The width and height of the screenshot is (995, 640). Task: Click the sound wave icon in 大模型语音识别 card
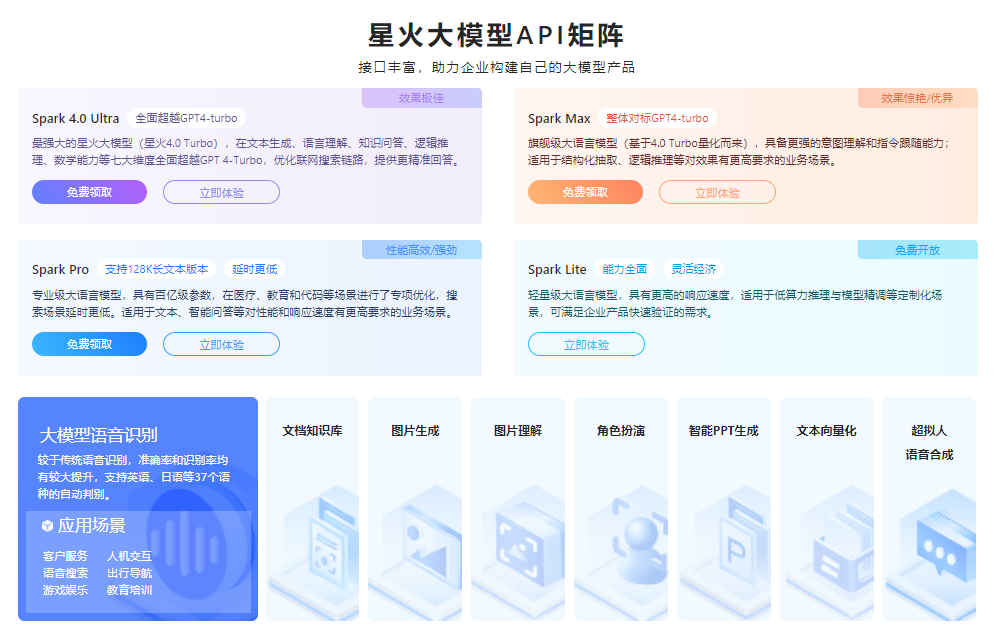187,546
